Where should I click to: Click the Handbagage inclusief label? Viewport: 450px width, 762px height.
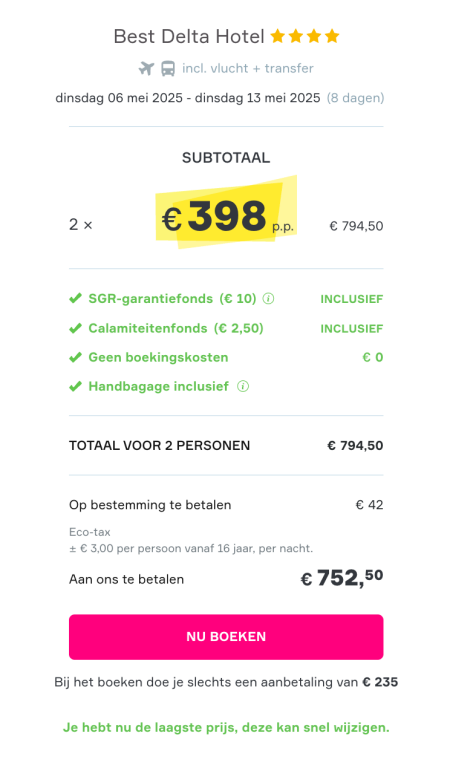(158, 387)
